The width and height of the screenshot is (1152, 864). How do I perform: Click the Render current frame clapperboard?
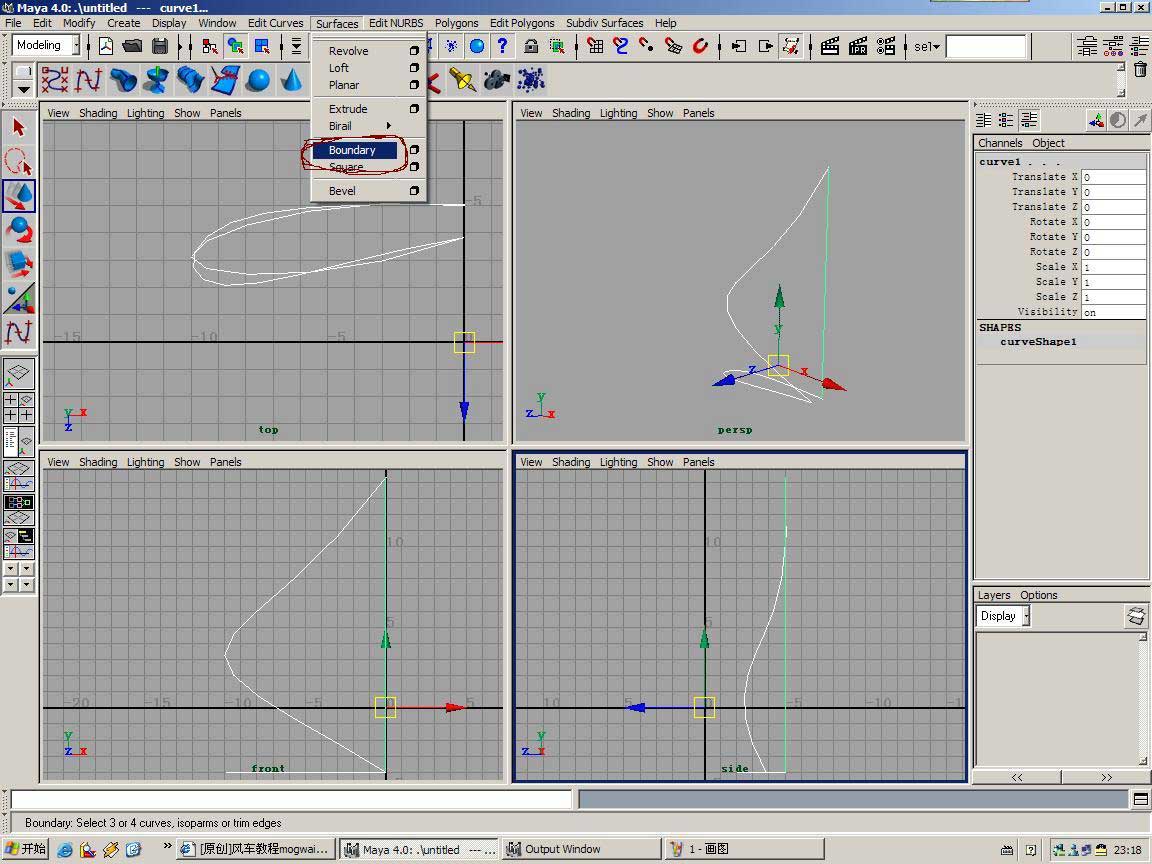[829, 46]
